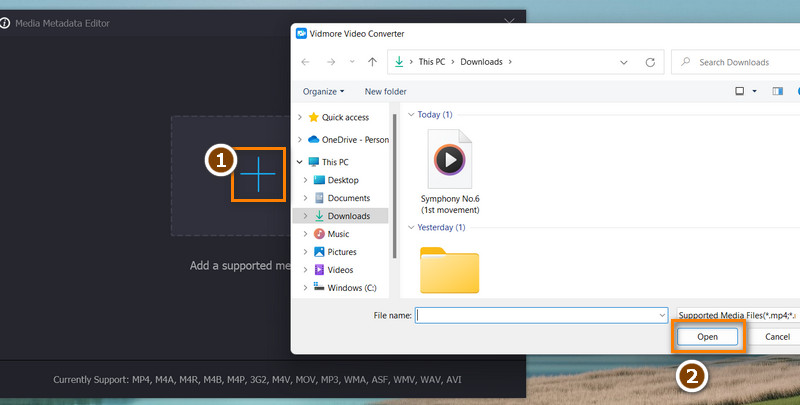
Task: Click the Back navigation arrow
Action: click(x=305, y=62)
